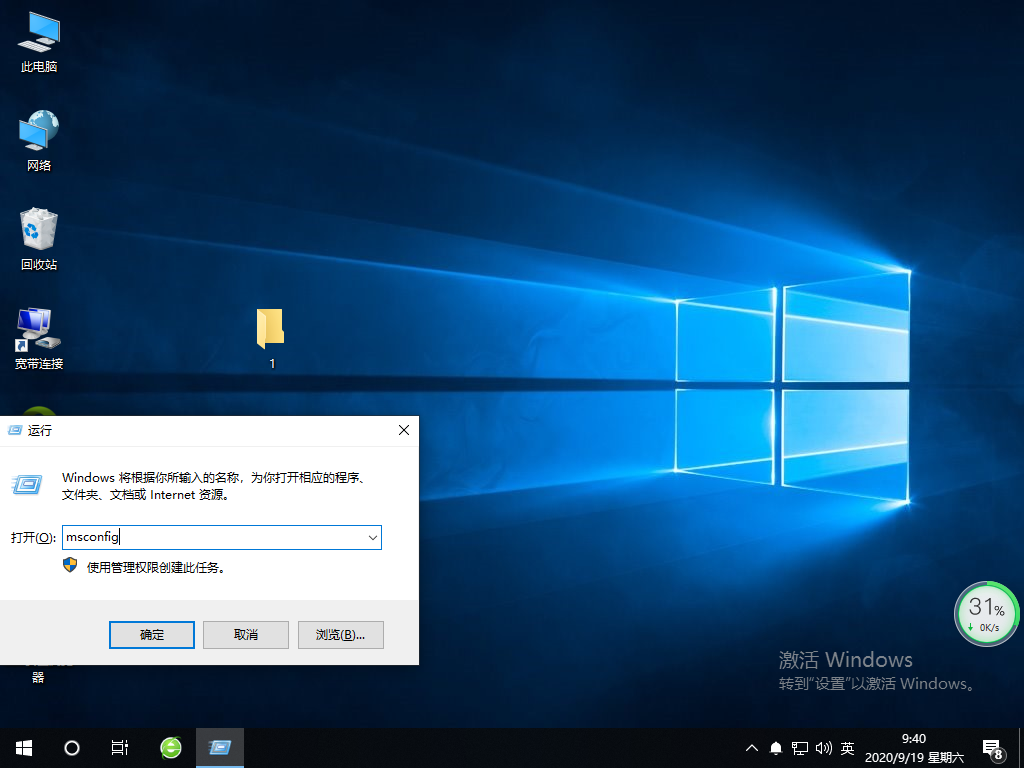Open 此电脑 (This PC) from the desktop
This screenshot has height=768, width=1024.
coord(38,33)
